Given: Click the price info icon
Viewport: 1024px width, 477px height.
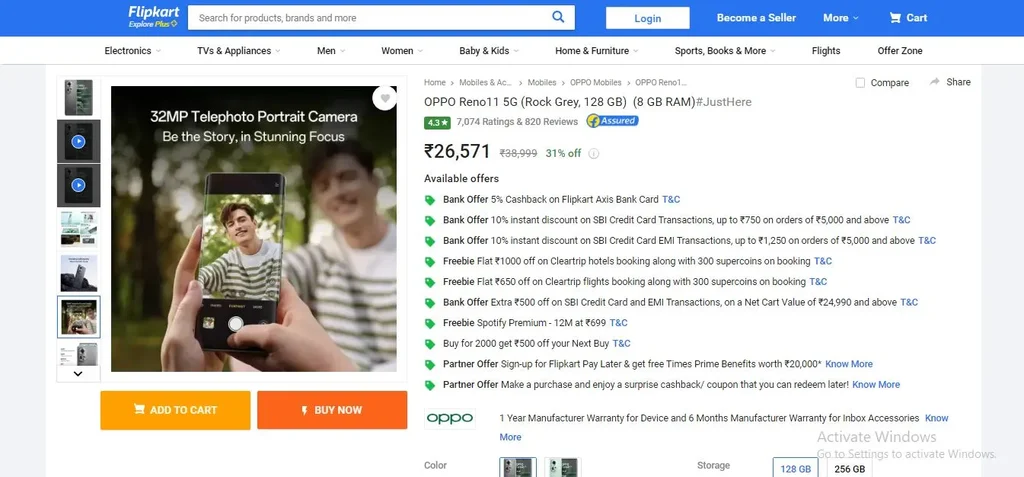Looking at the screenshot, I should point(594,154).
